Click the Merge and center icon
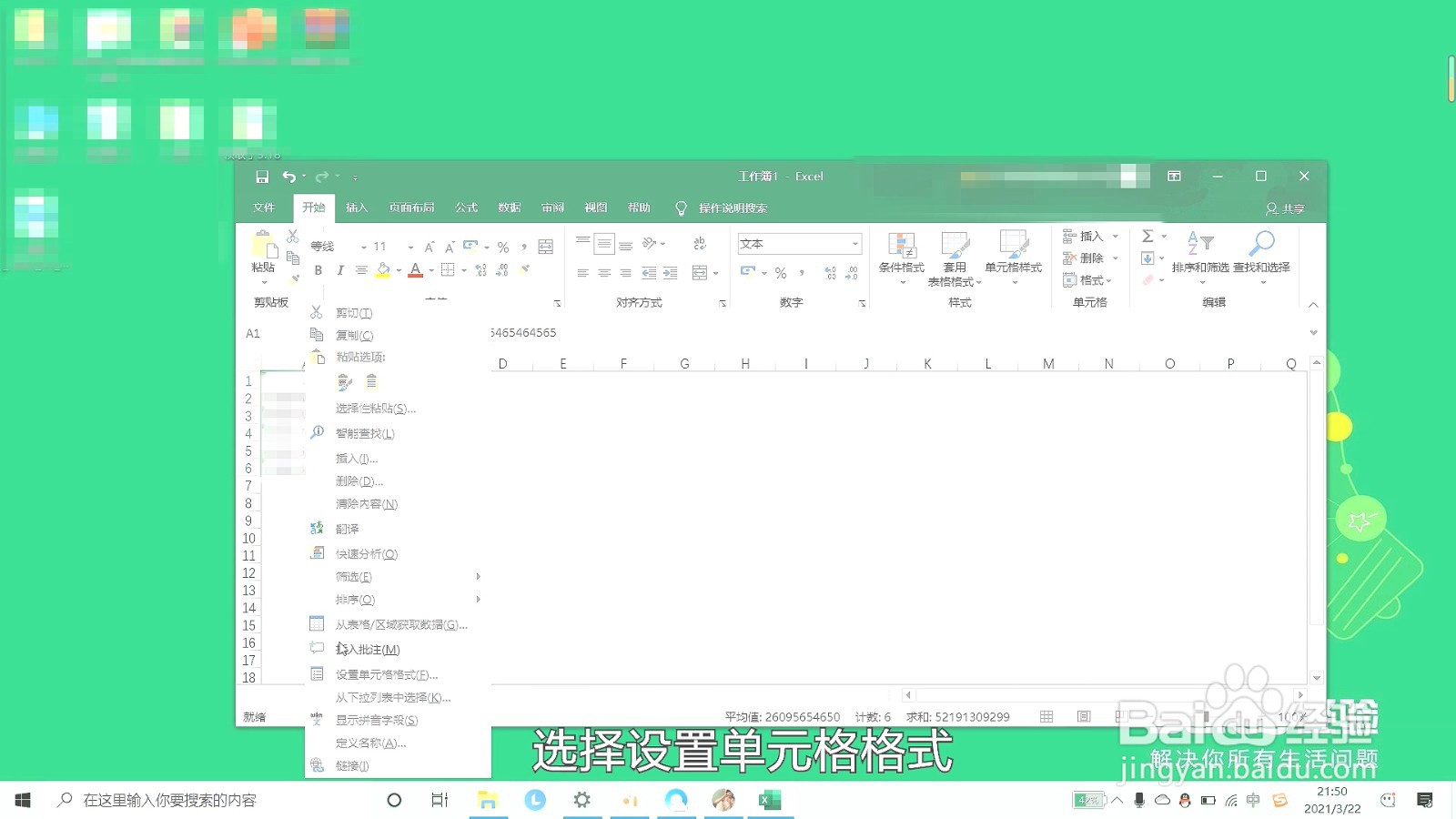This screenshot has width=1456, height=819. pos(700,273)
